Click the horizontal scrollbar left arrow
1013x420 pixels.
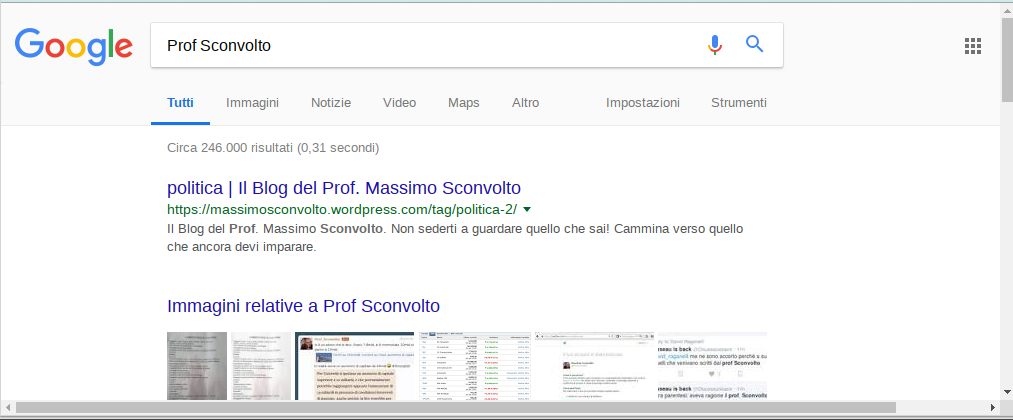click(8, 408)
